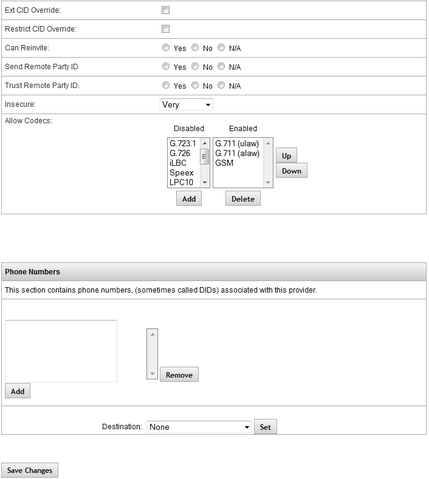429x479 pixels.
Task: Select G.711 (alaw) in Enabled codecs
Action: [237, 153]
